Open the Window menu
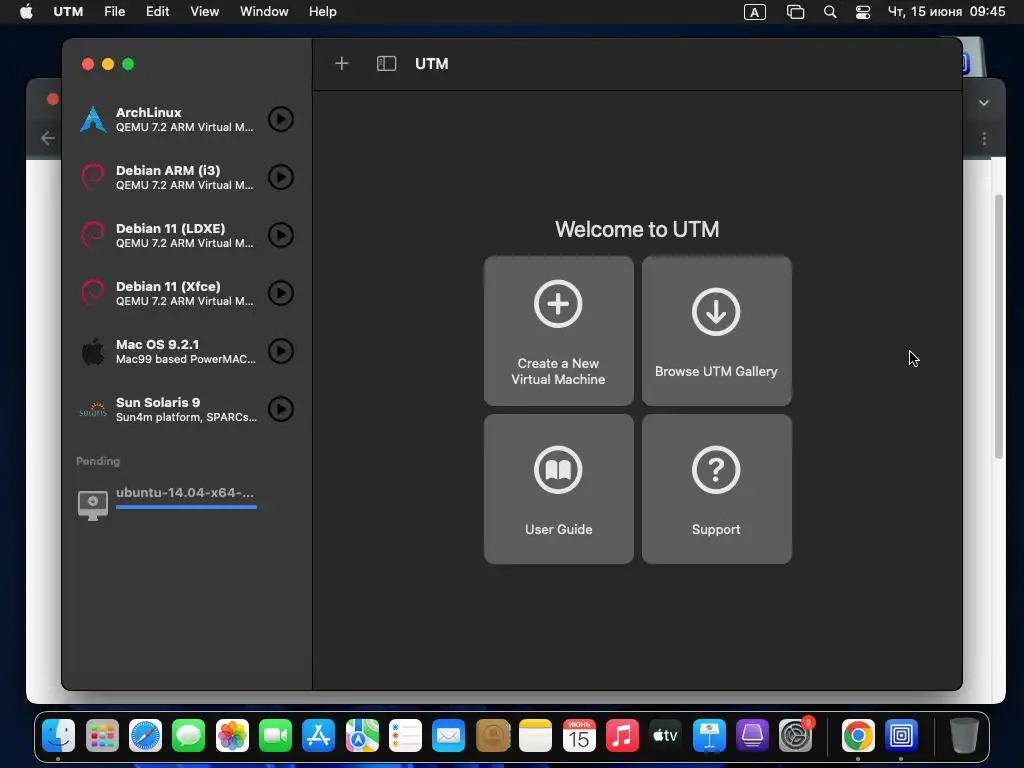Viewport: 1024px width, 768px height. coord(264,12)
